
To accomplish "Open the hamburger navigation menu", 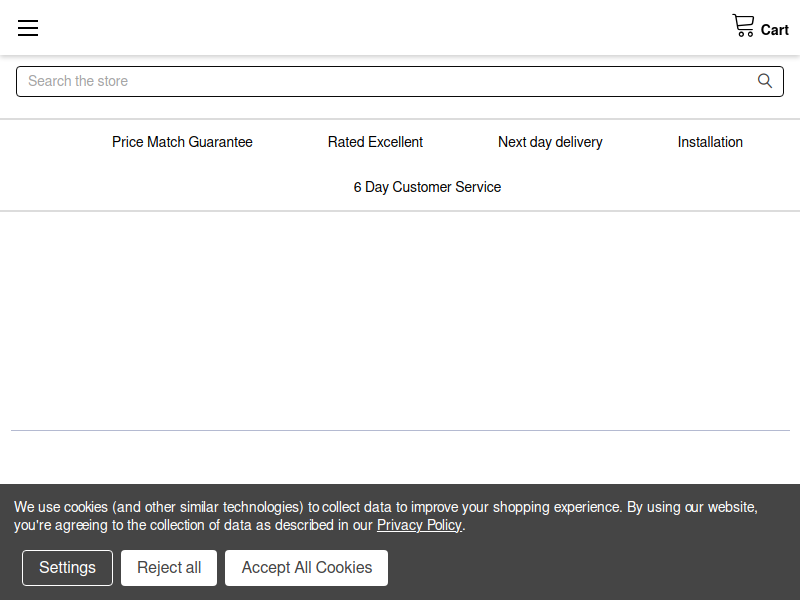I will 28,28.
